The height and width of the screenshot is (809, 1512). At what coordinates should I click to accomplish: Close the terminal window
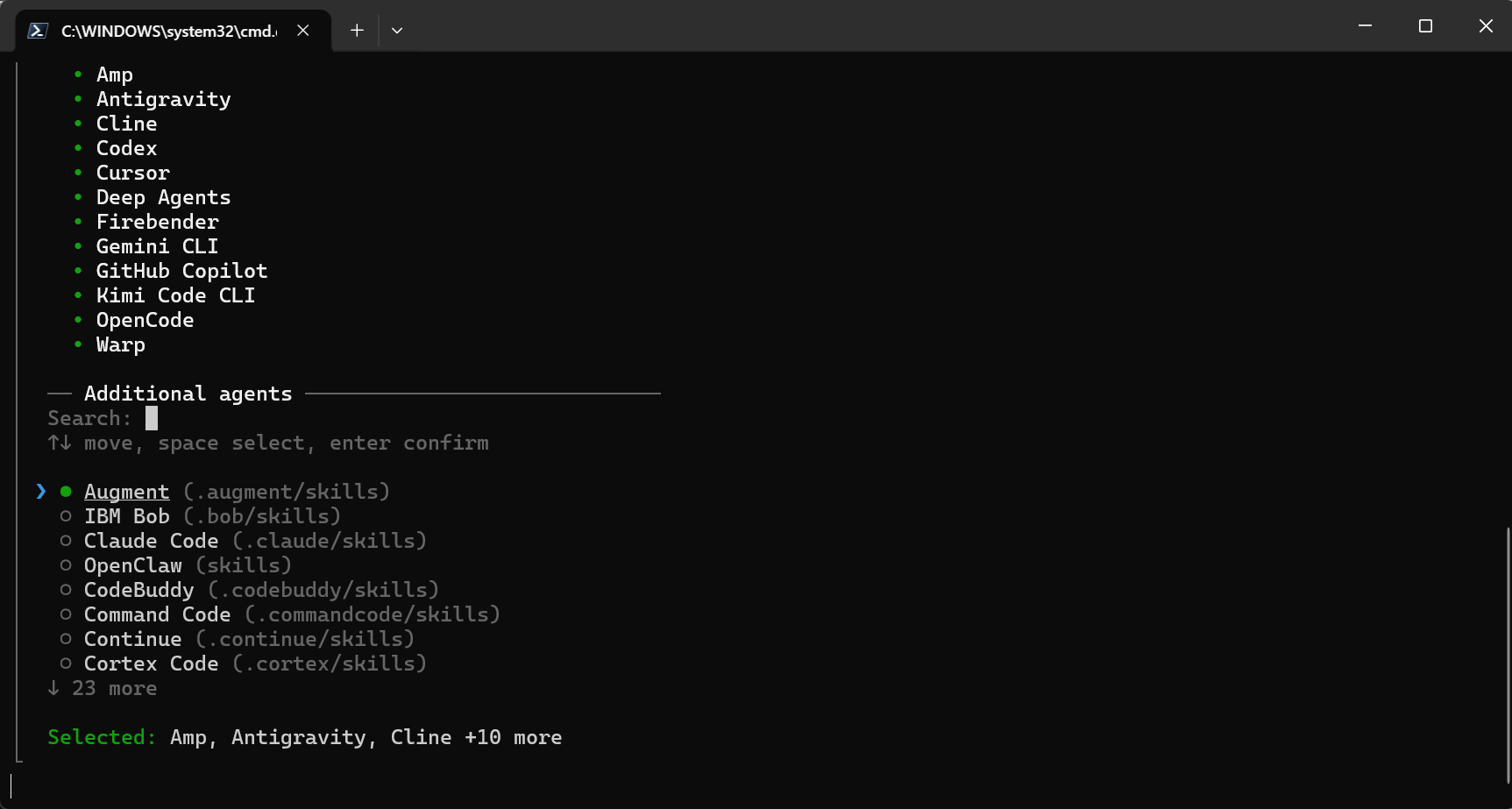pos(1486,26)
